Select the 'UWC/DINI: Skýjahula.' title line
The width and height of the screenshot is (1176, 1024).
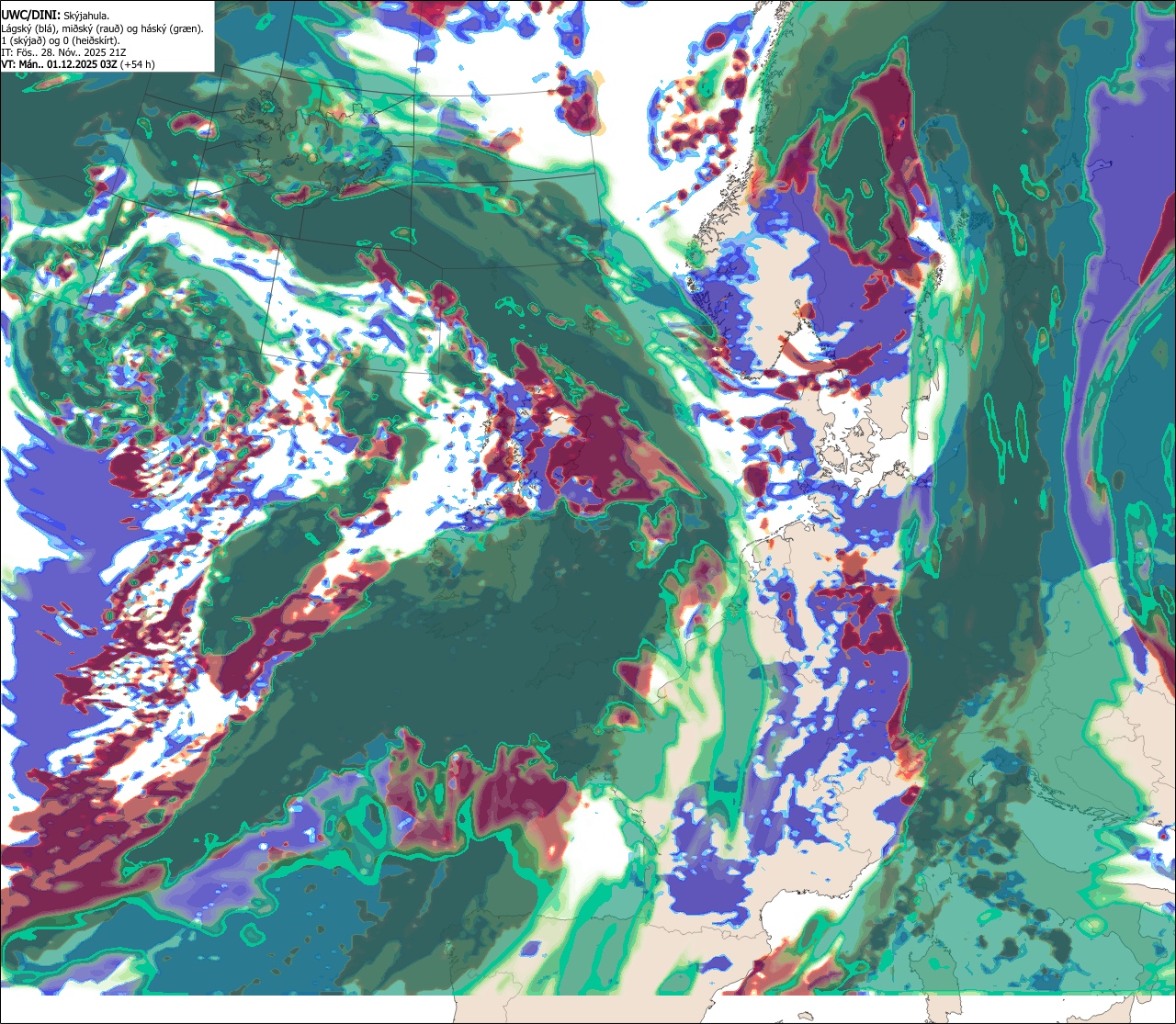(56, 16)
